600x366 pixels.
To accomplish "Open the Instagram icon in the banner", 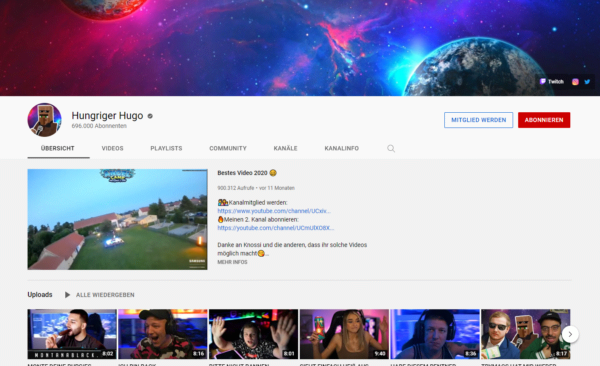I will pyautogui.click(x=575, y=82).
